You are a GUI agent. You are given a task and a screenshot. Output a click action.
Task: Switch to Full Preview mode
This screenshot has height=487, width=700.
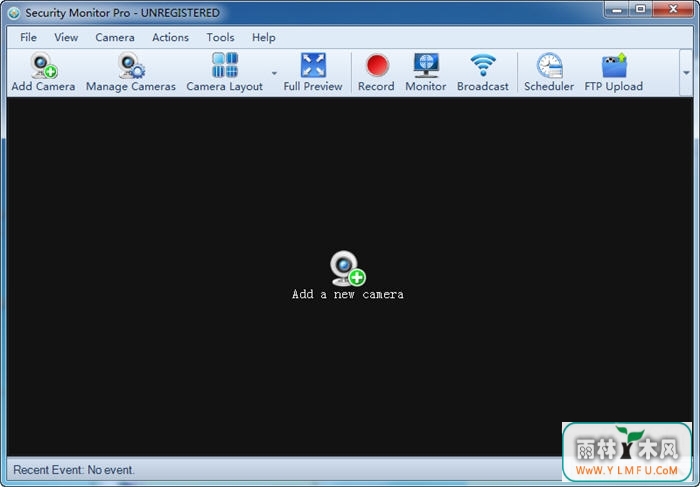[x=313, y=72]
